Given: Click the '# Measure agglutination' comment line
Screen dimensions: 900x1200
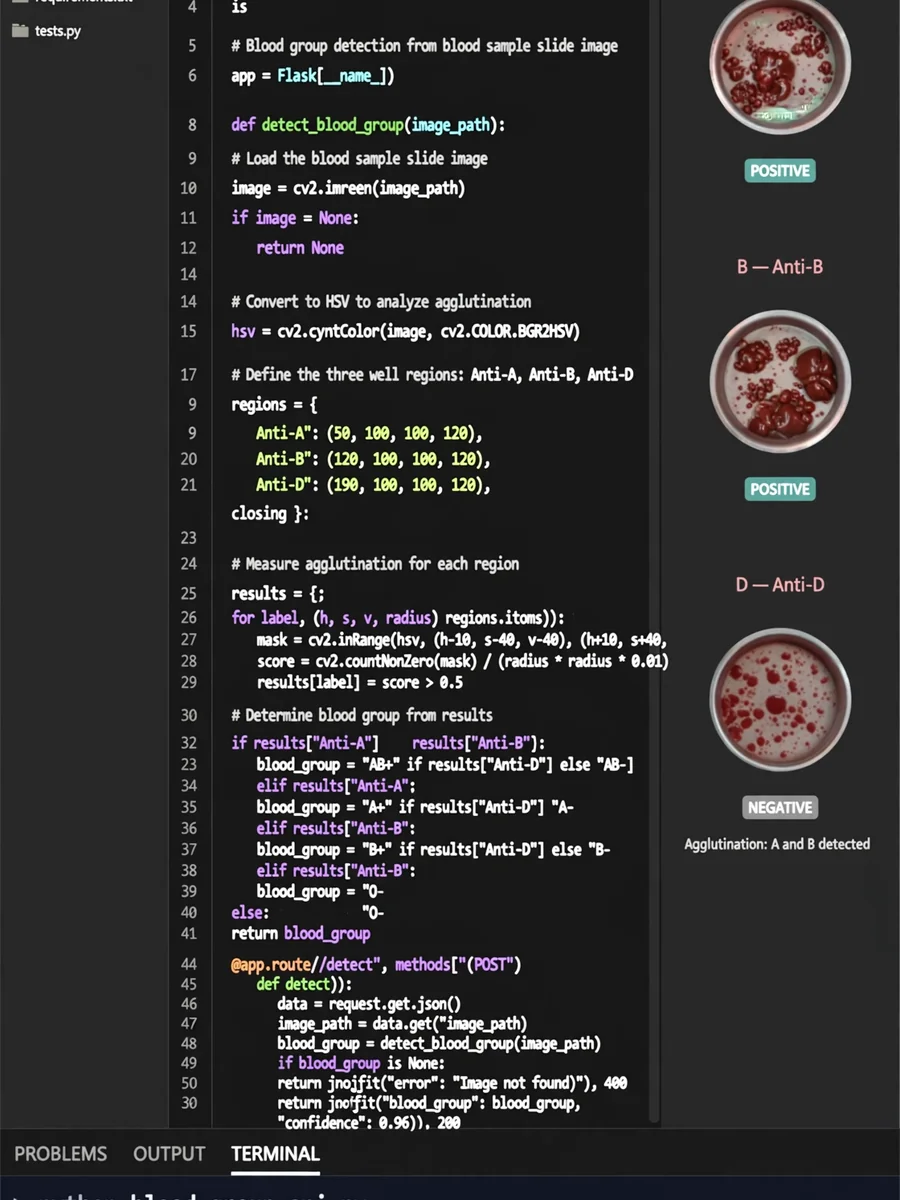Looking at the screenshot, I should 375,564.
